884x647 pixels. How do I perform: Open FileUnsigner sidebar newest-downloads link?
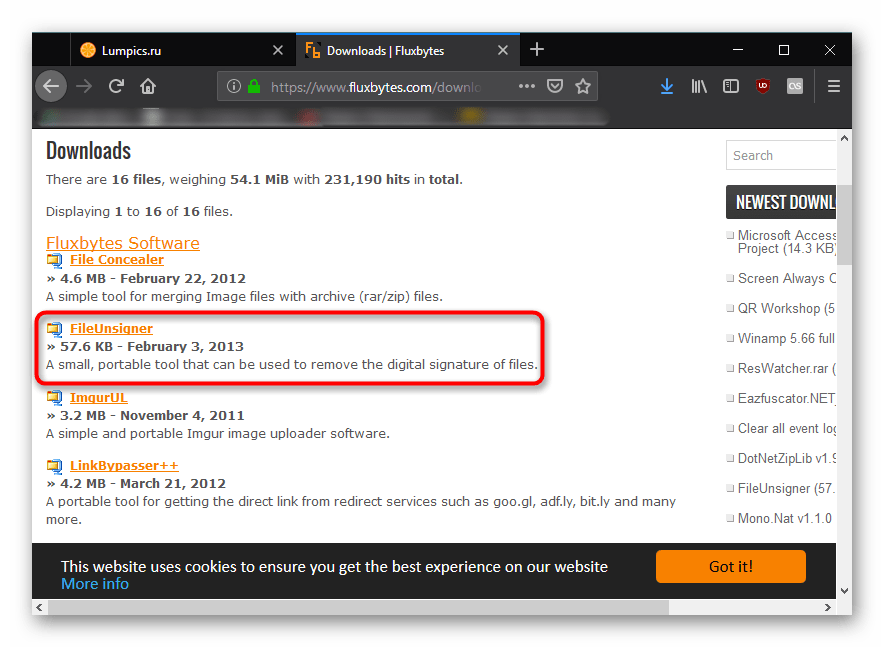click(786, 488)
